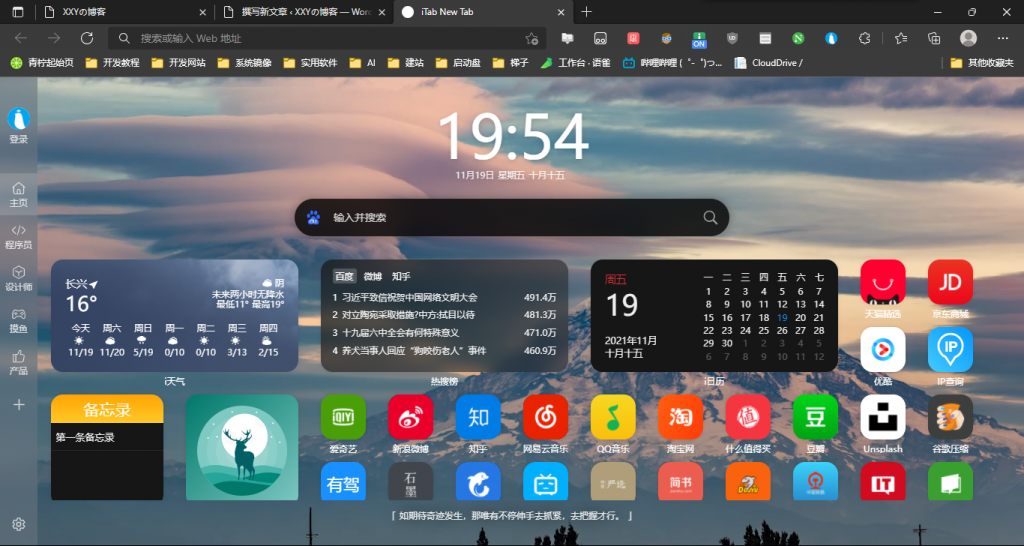Switch hot search list to 知乎 tab
The width and height of the screenshot is (1024, 546).
[401, 276]
